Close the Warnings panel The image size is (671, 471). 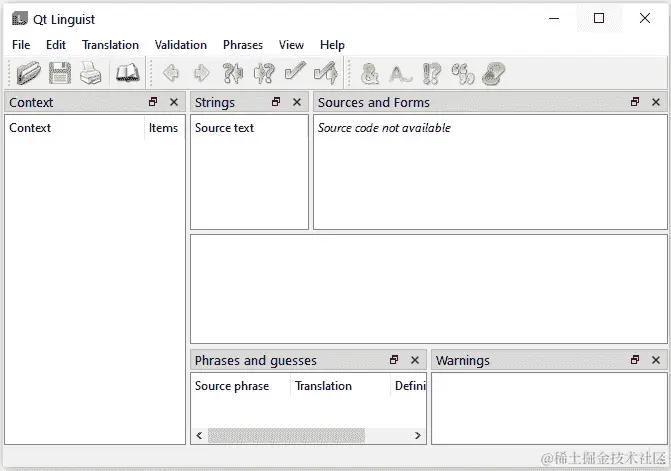click(x=656, y=360)
